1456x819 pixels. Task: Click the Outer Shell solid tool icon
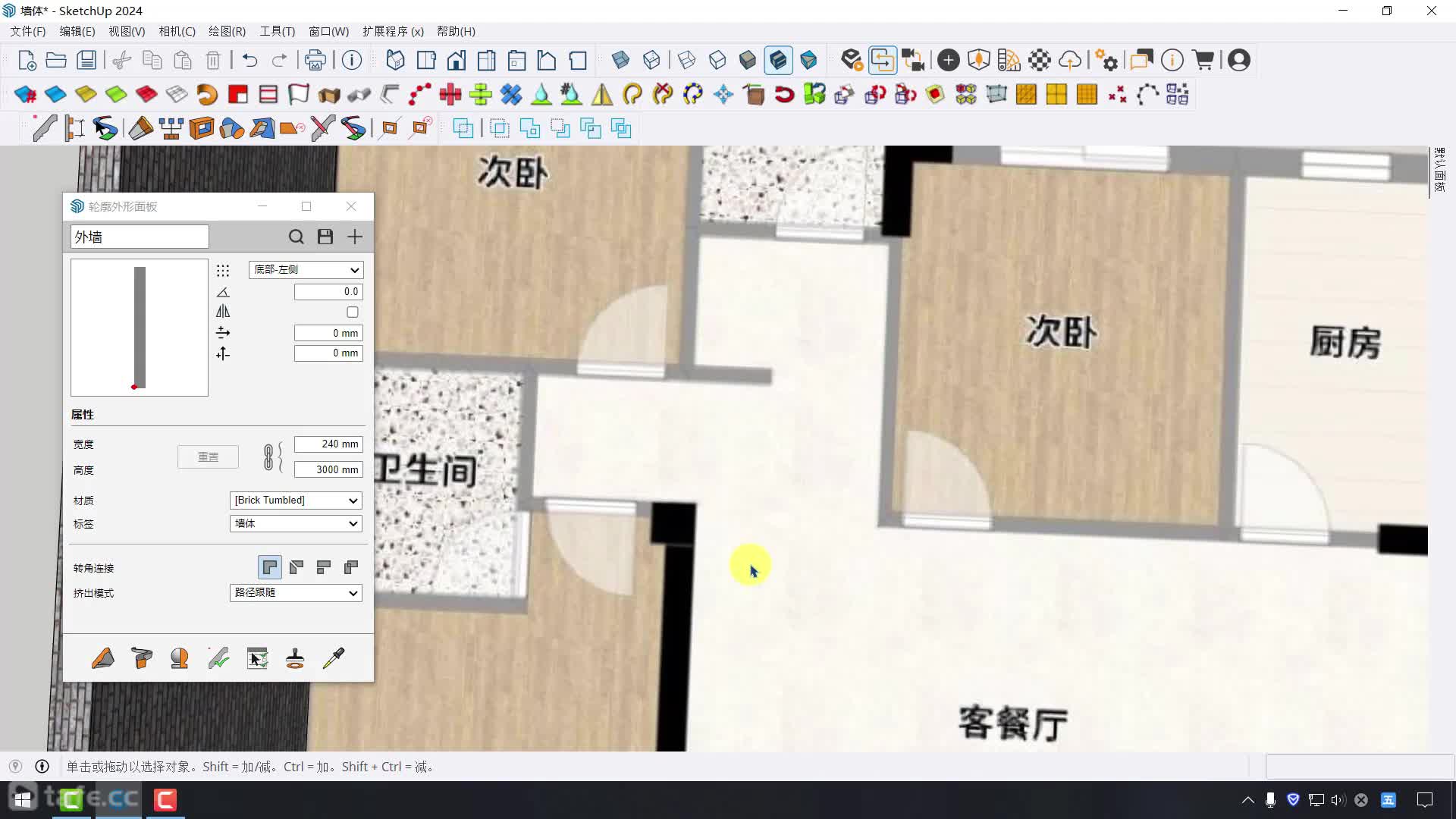pyautogui.click(x=463, y=128)
